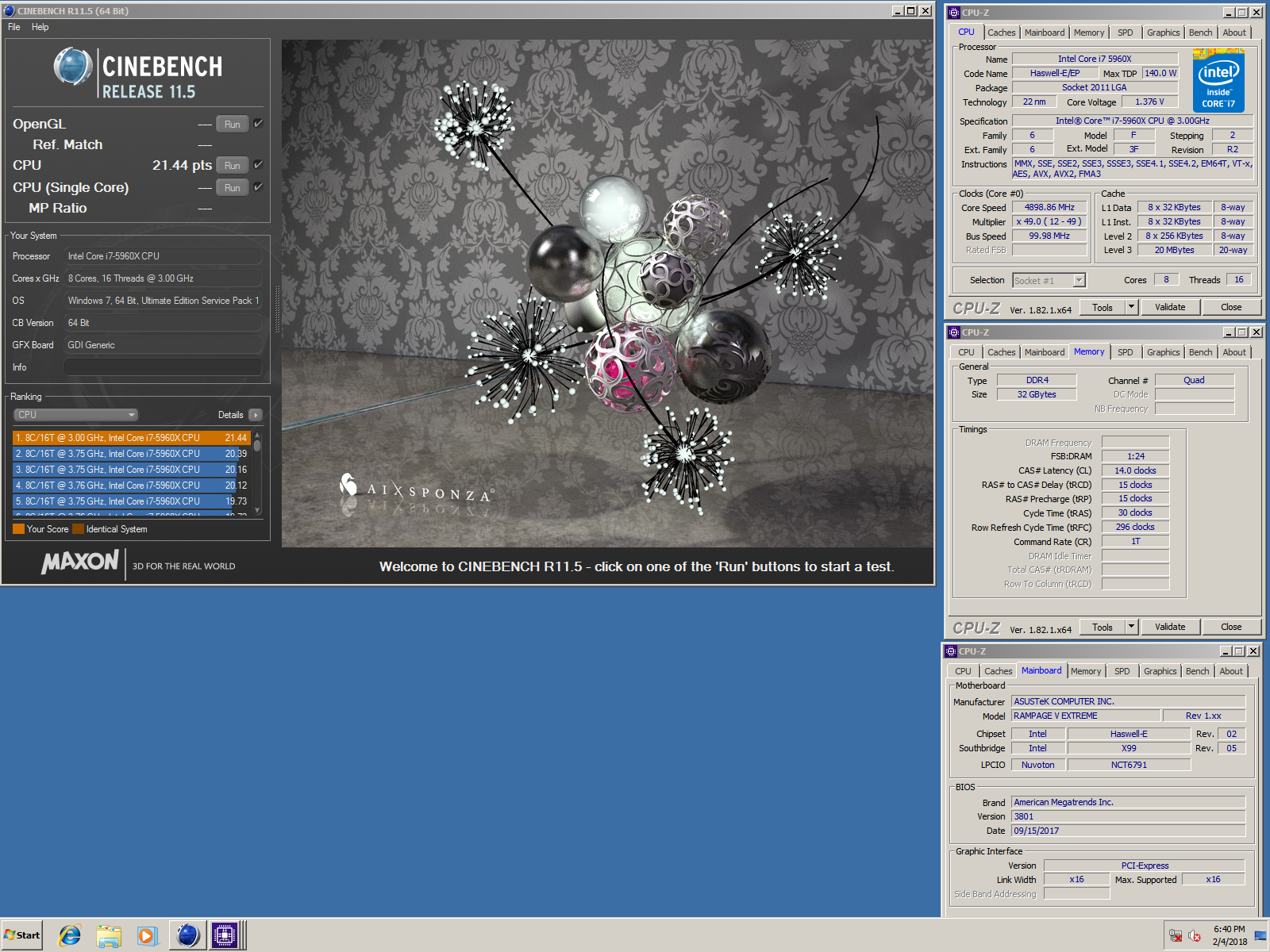Open the ranking CPU dropdown

pyautogui.click(x=76, y=415)
